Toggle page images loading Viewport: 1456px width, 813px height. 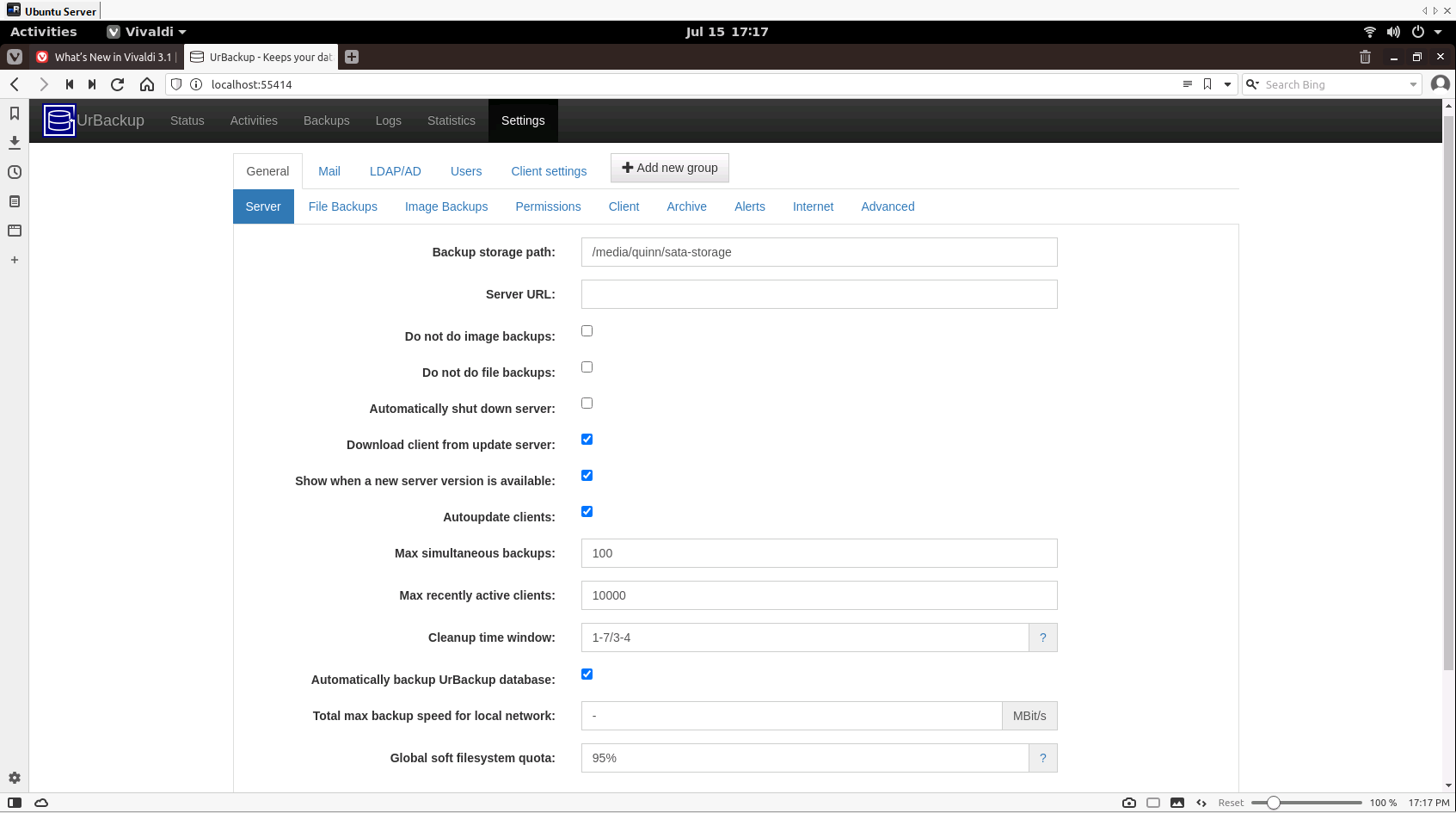(1177, 802)
